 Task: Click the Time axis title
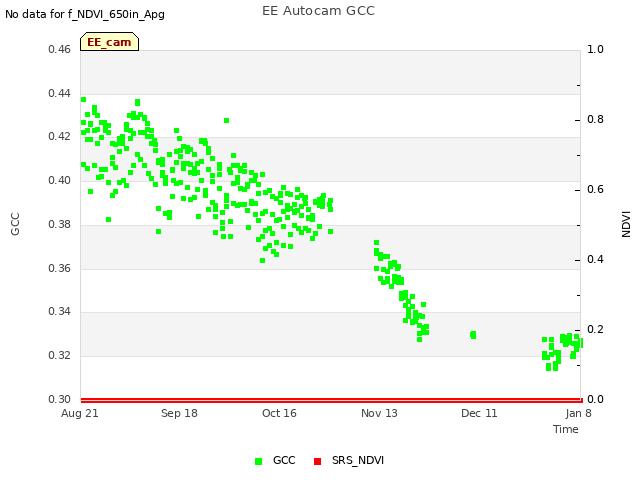point(566,429)
